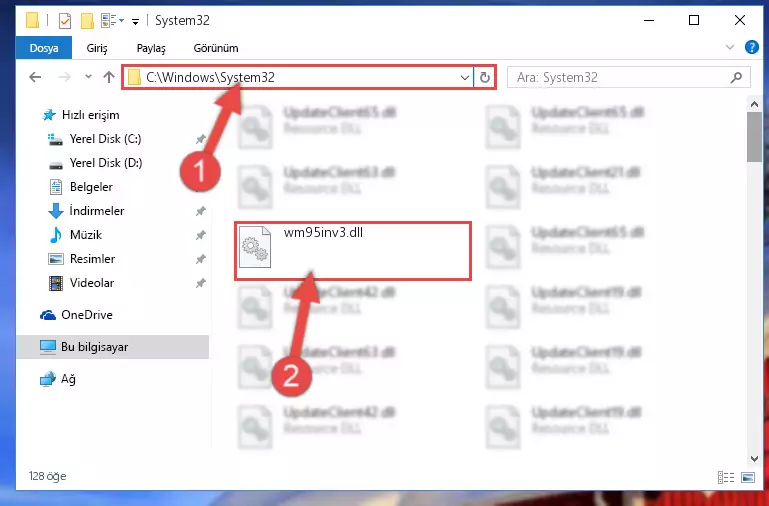
Task: Click the address bar path C:\Windows\System32
Action: click(x=210, y=77)
